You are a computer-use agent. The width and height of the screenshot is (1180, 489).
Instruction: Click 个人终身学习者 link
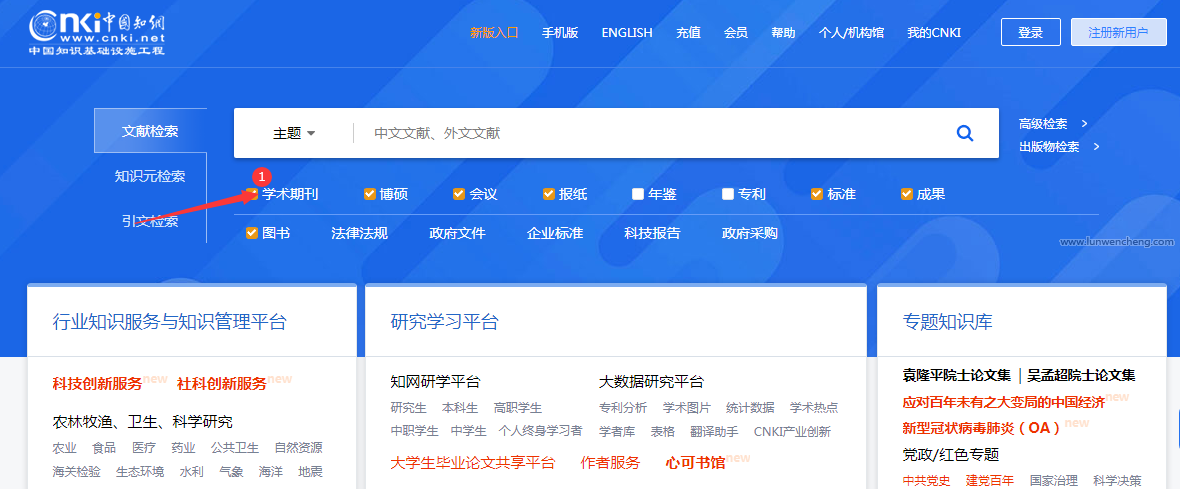tap(540, 432)
